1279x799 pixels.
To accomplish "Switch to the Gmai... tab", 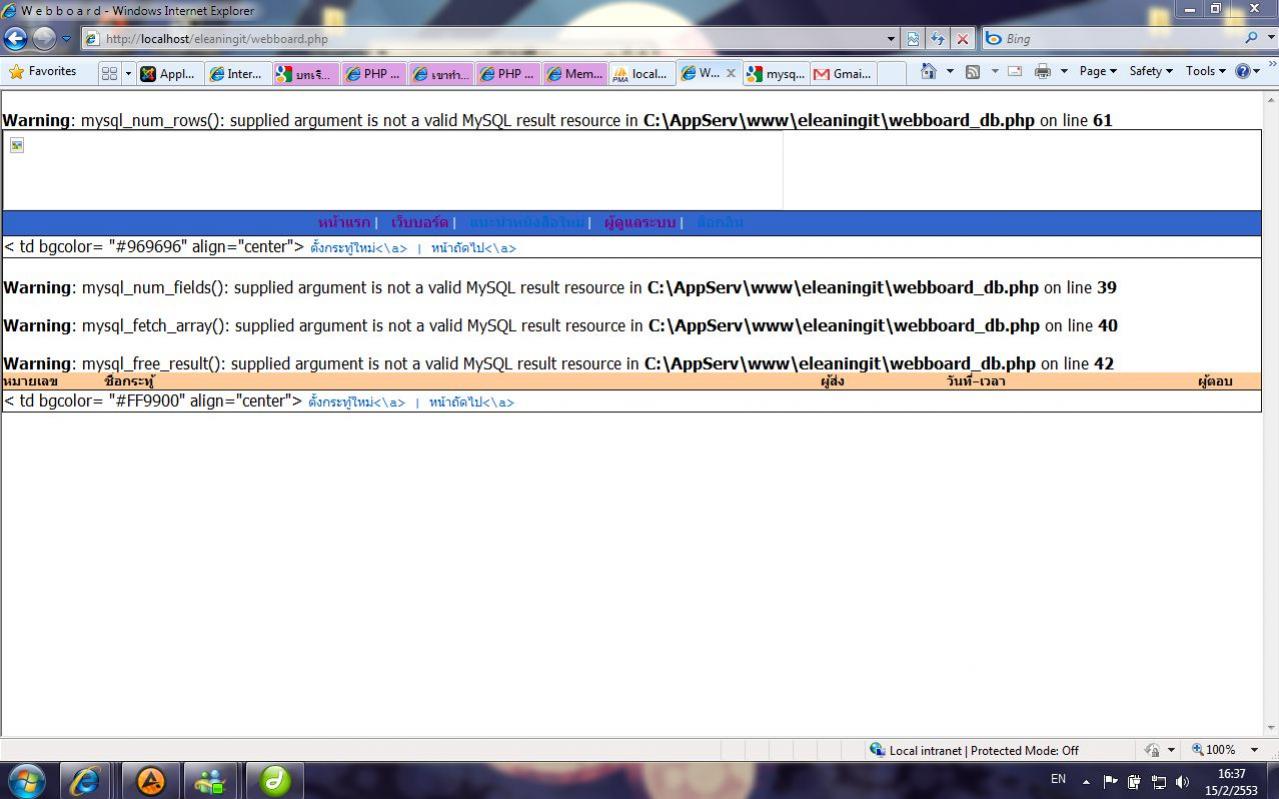I will (844, 73).
